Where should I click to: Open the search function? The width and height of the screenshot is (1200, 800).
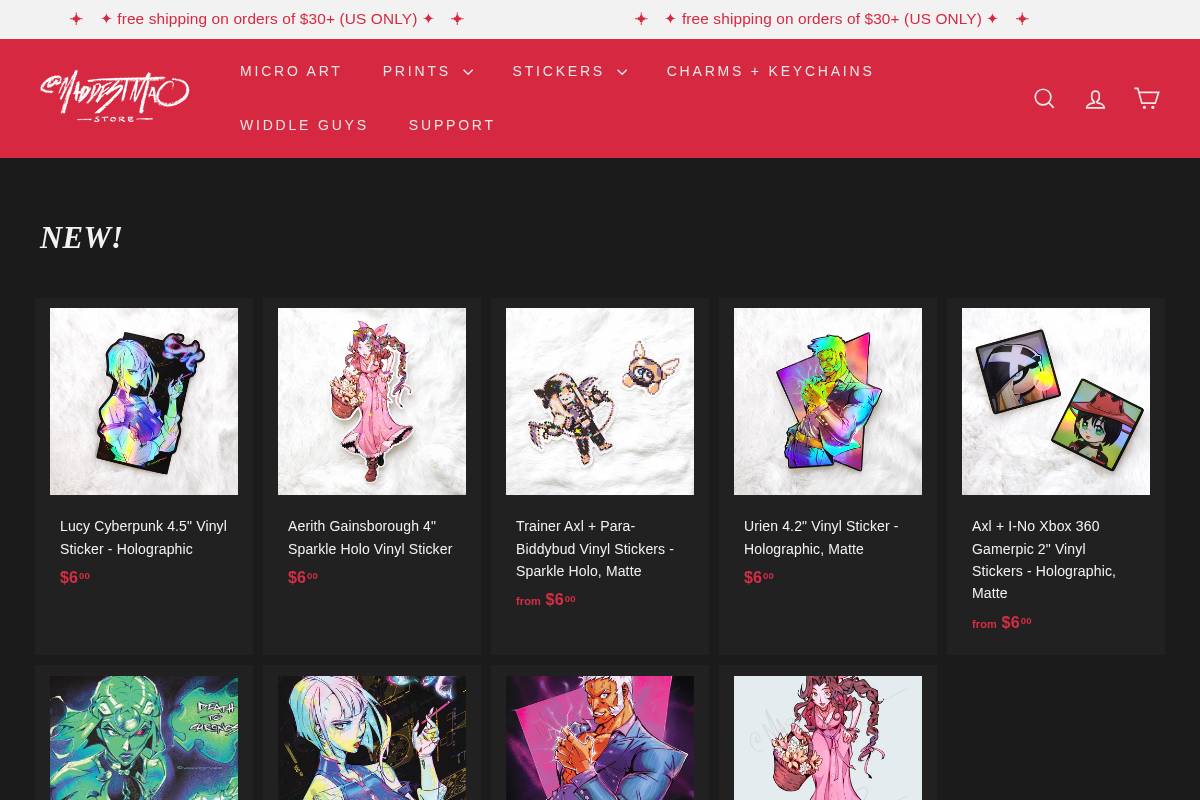1044,98
